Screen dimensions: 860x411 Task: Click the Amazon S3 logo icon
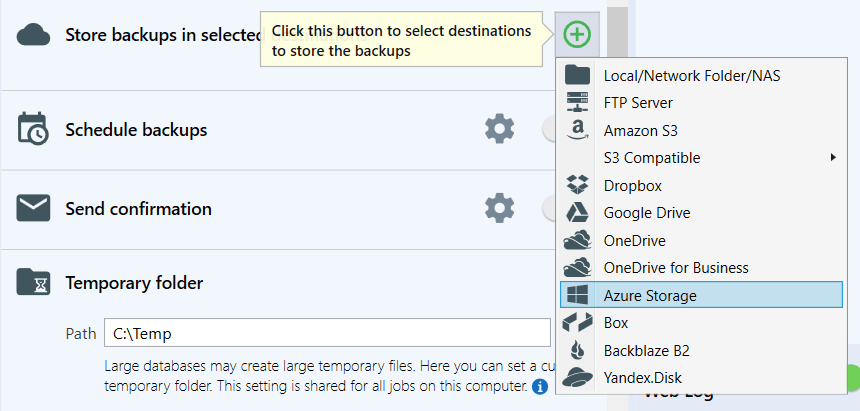click(577, 131)
